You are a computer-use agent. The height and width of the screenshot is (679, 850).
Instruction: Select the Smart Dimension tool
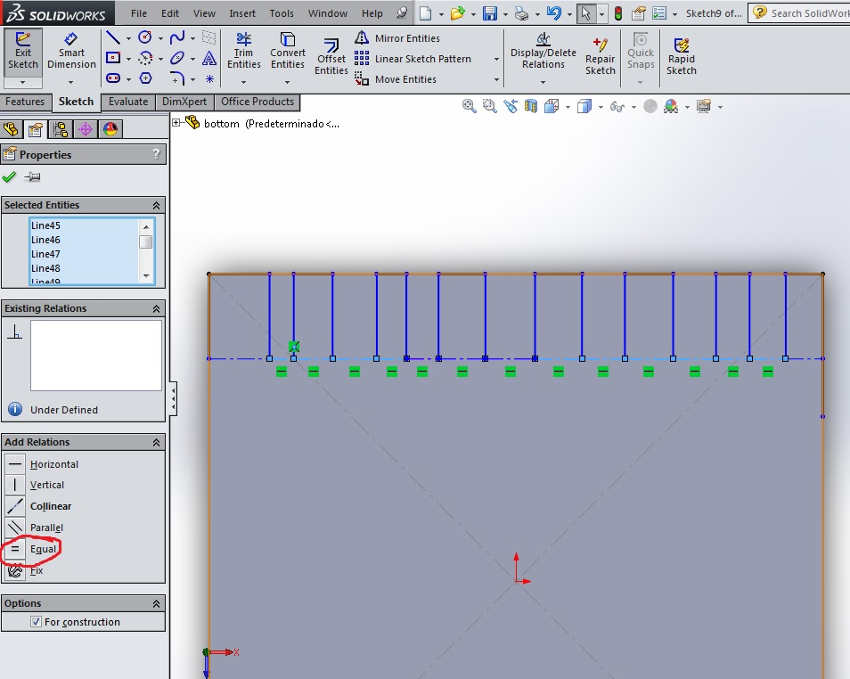coord(71,51)
